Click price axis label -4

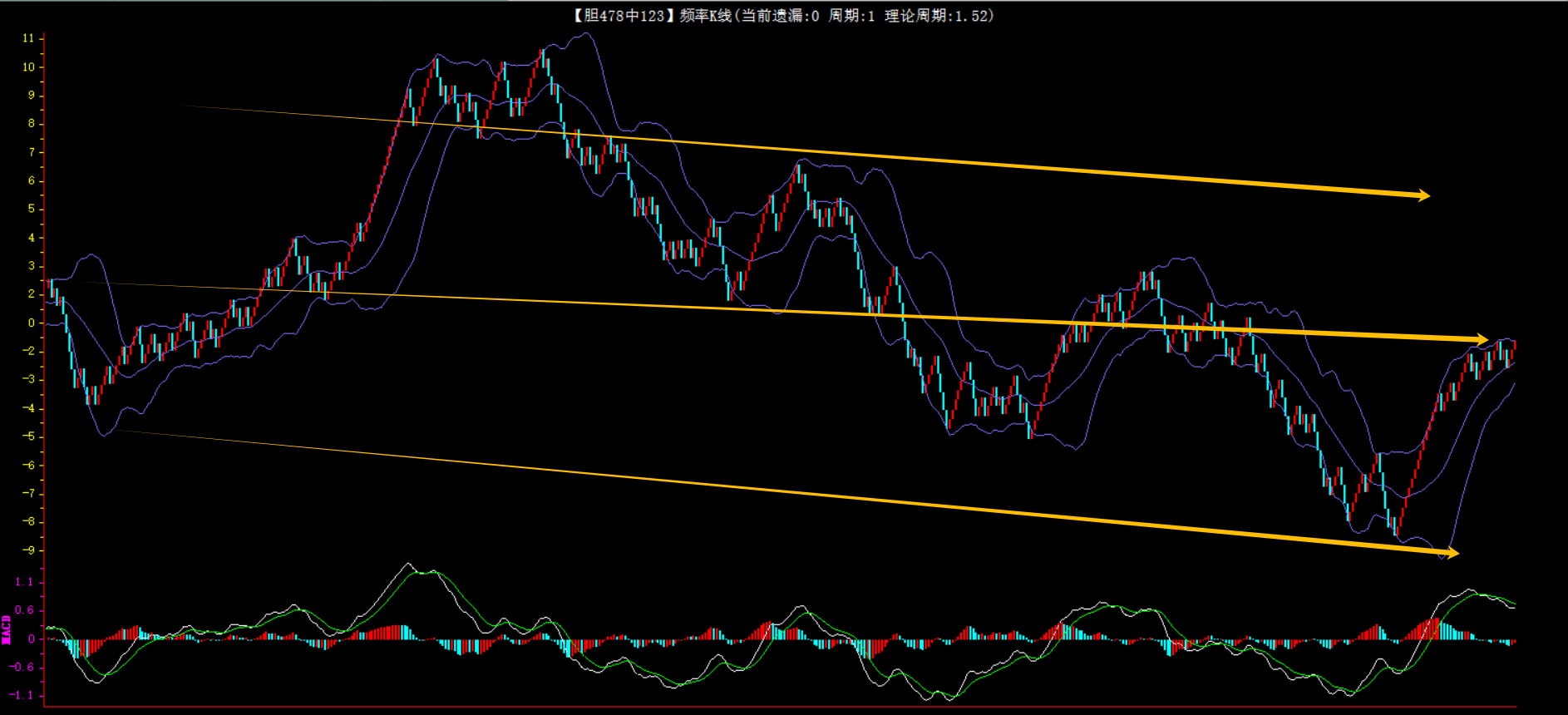pyautogui.click(x=29, y=408)
